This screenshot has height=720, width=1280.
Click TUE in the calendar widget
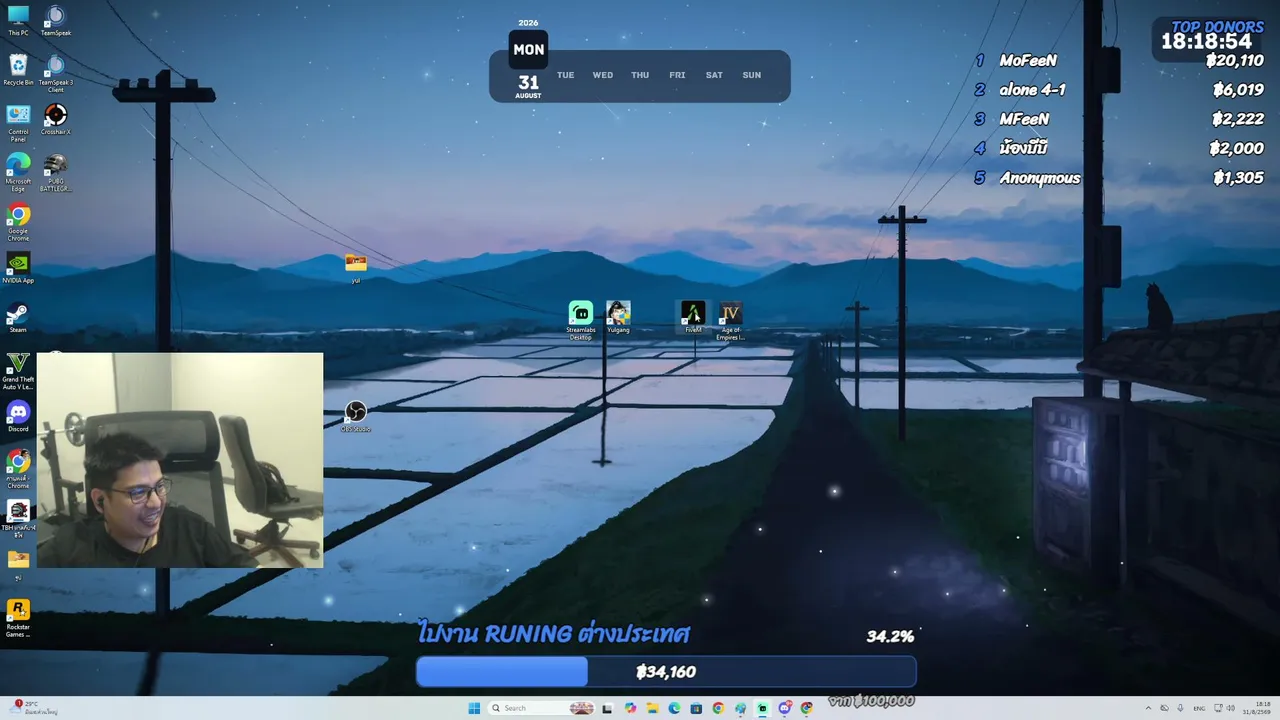pos(565,75)
